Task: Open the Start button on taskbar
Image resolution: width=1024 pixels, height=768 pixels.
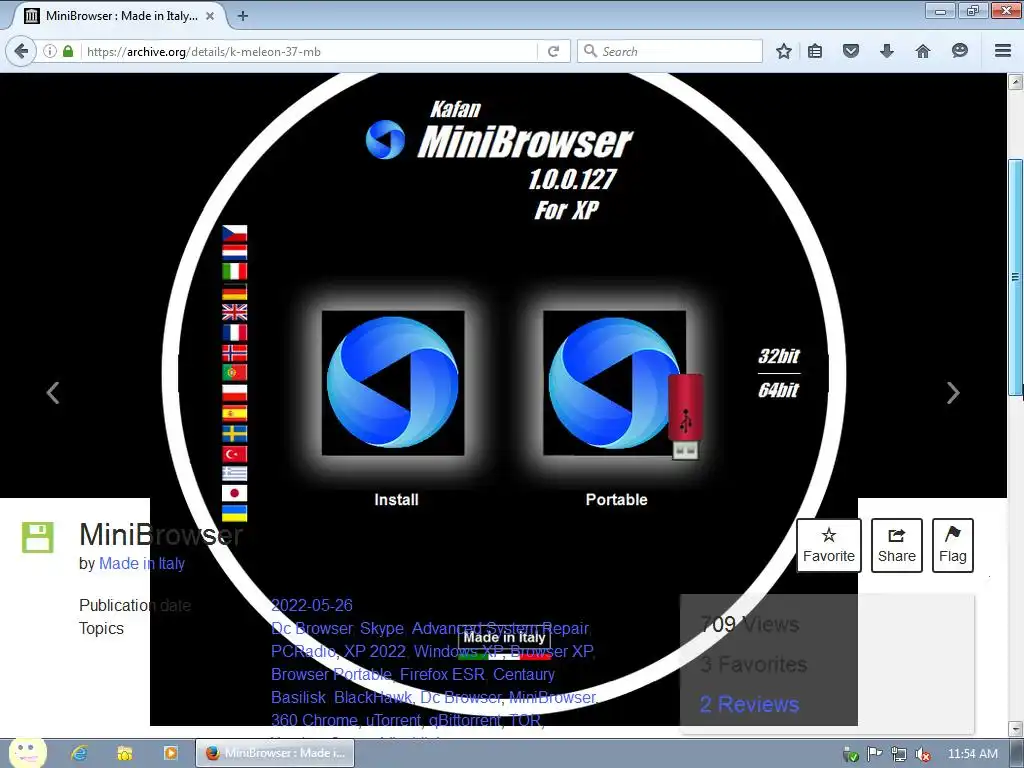Action: pyautogui.click(x=27, y=753)
